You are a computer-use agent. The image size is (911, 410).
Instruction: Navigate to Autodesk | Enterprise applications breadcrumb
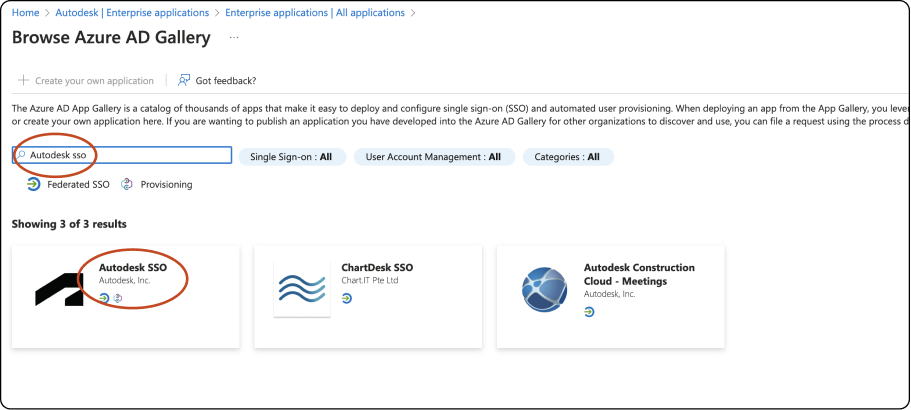pos(133,13)
